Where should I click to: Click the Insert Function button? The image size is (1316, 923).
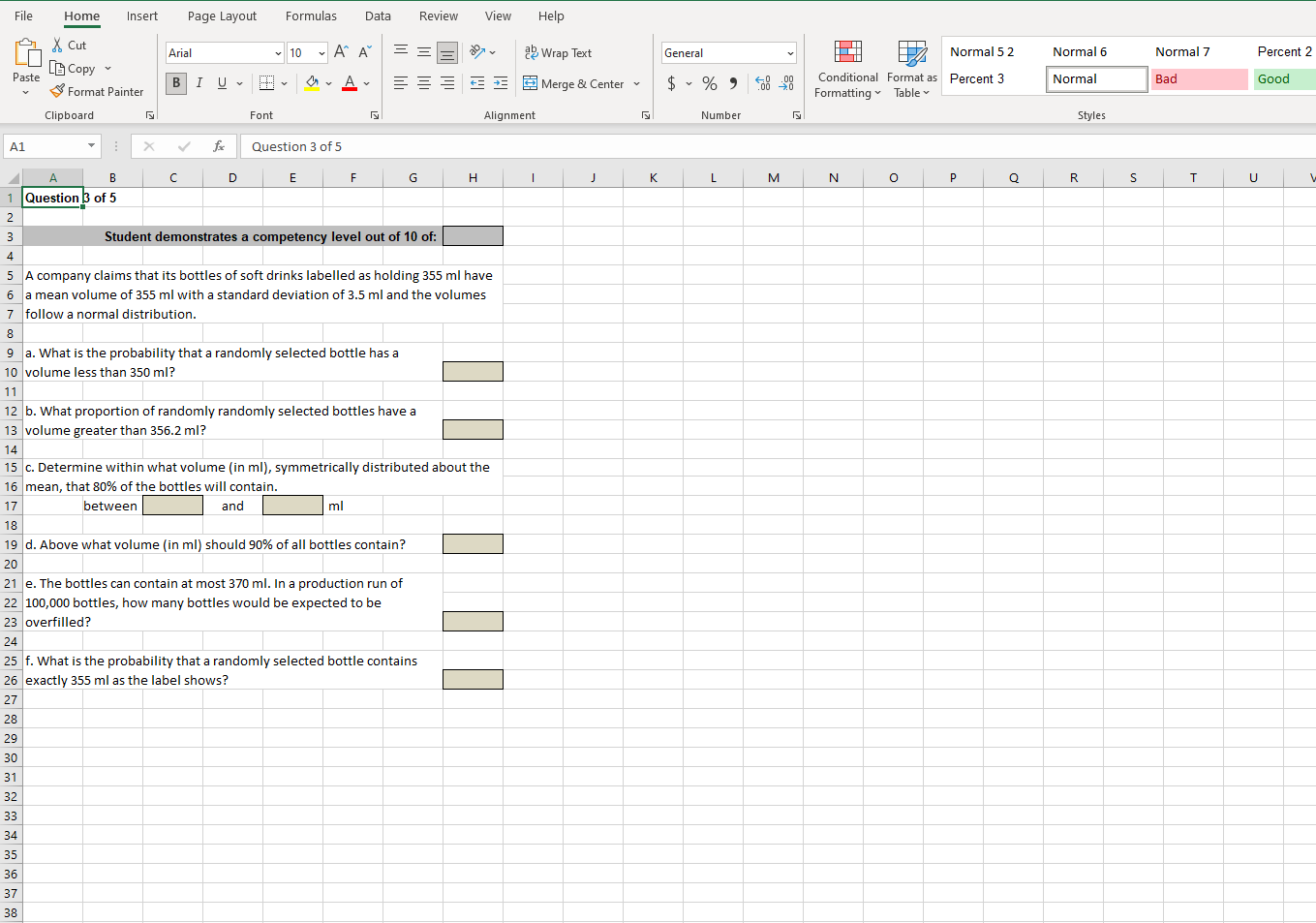click(219, 146)
